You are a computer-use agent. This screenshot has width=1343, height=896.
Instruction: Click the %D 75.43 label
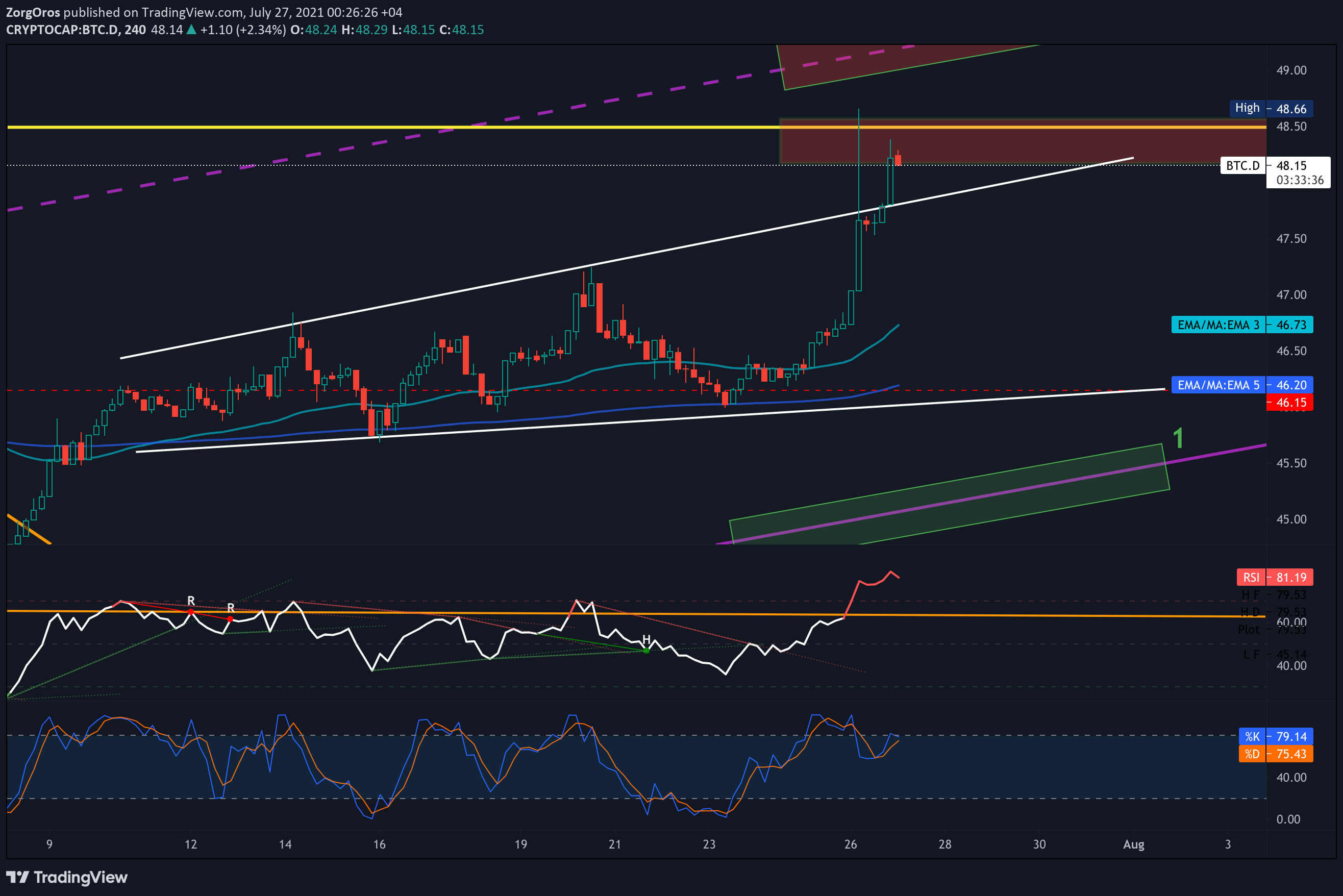pyautogui.click(x=1276, y=754)
